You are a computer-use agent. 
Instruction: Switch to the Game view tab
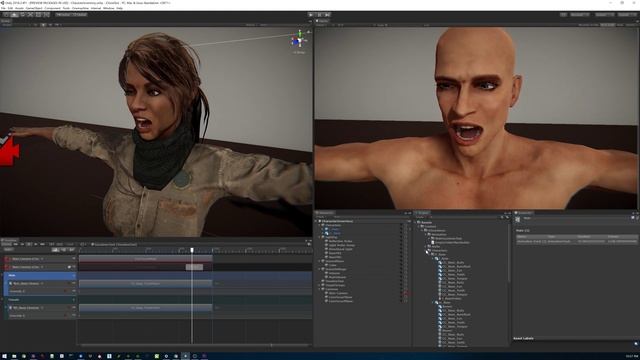[322, 20]
